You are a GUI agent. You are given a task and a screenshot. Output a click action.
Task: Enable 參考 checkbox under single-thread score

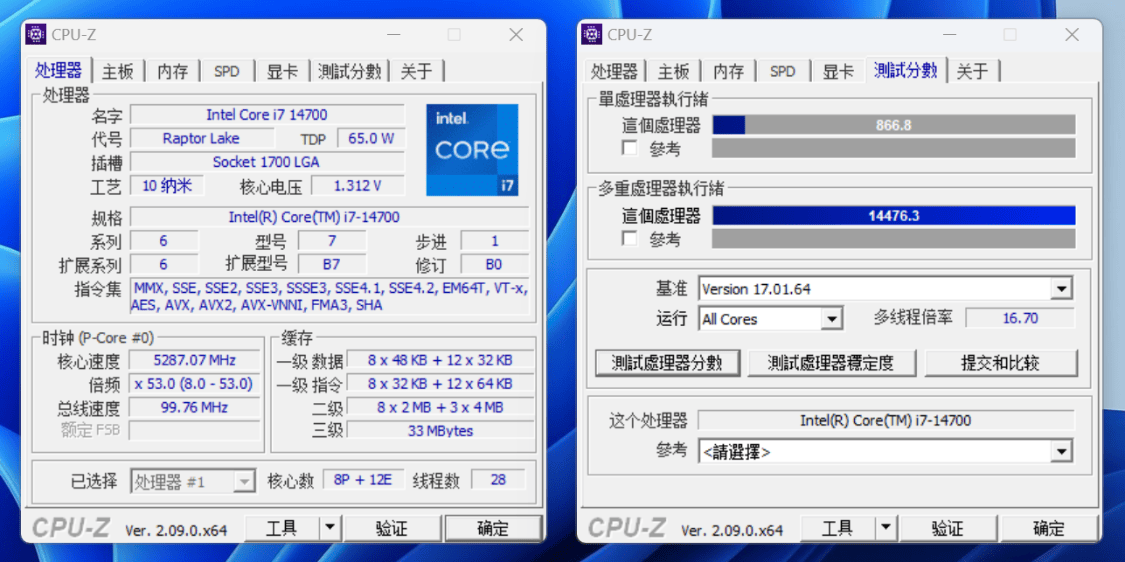(630, 149)
